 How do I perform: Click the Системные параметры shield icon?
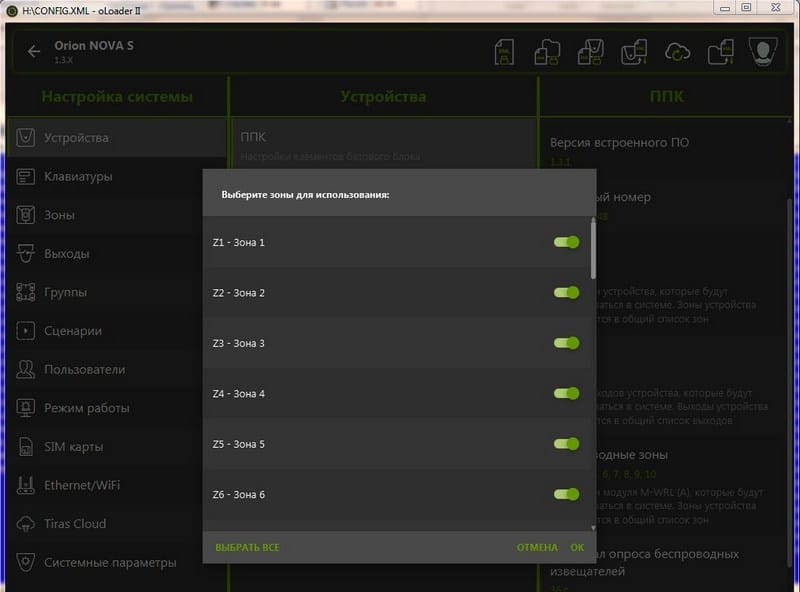click(x=26, y=562)
